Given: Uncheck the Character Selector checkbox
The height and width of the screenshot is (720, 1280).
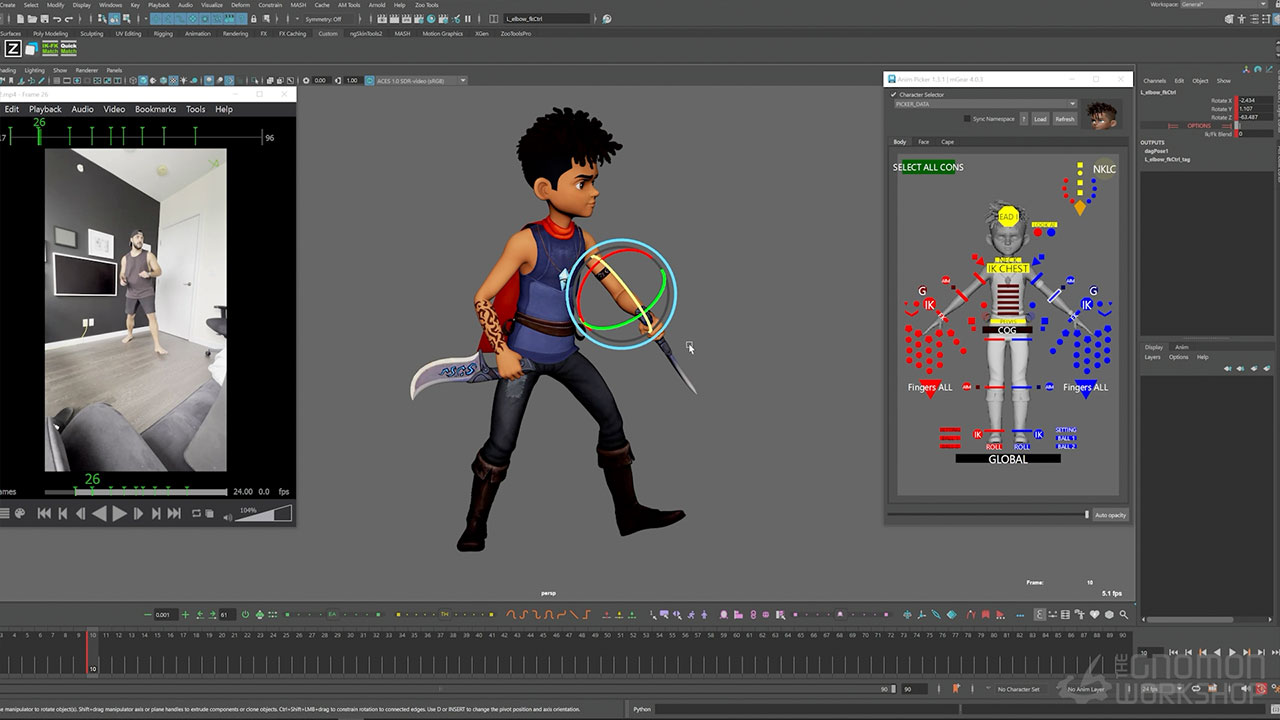Looking at the screenshot, I should [x=894, y=95].
